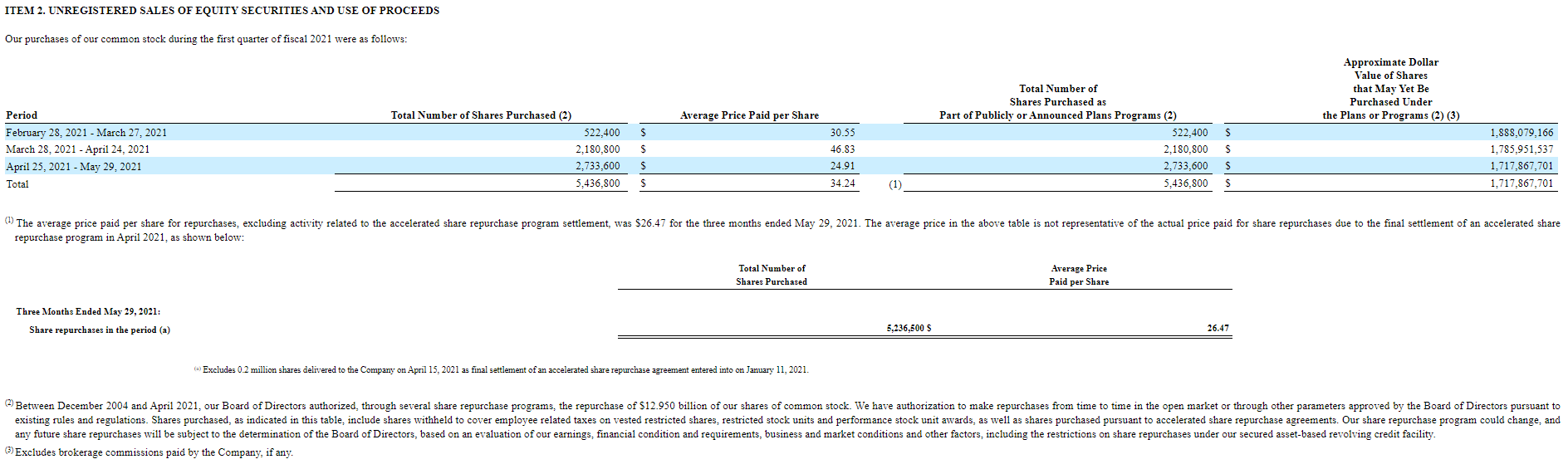
Task: Click the 1,888,079,166 dollar value cell
Action: coord(1521,133)
